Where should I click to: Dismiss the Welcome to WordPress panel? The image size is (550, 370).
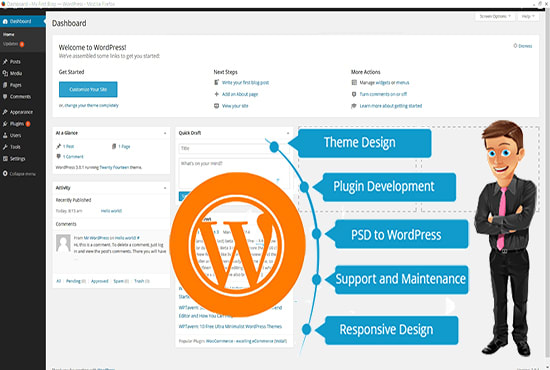coord(523,46)
